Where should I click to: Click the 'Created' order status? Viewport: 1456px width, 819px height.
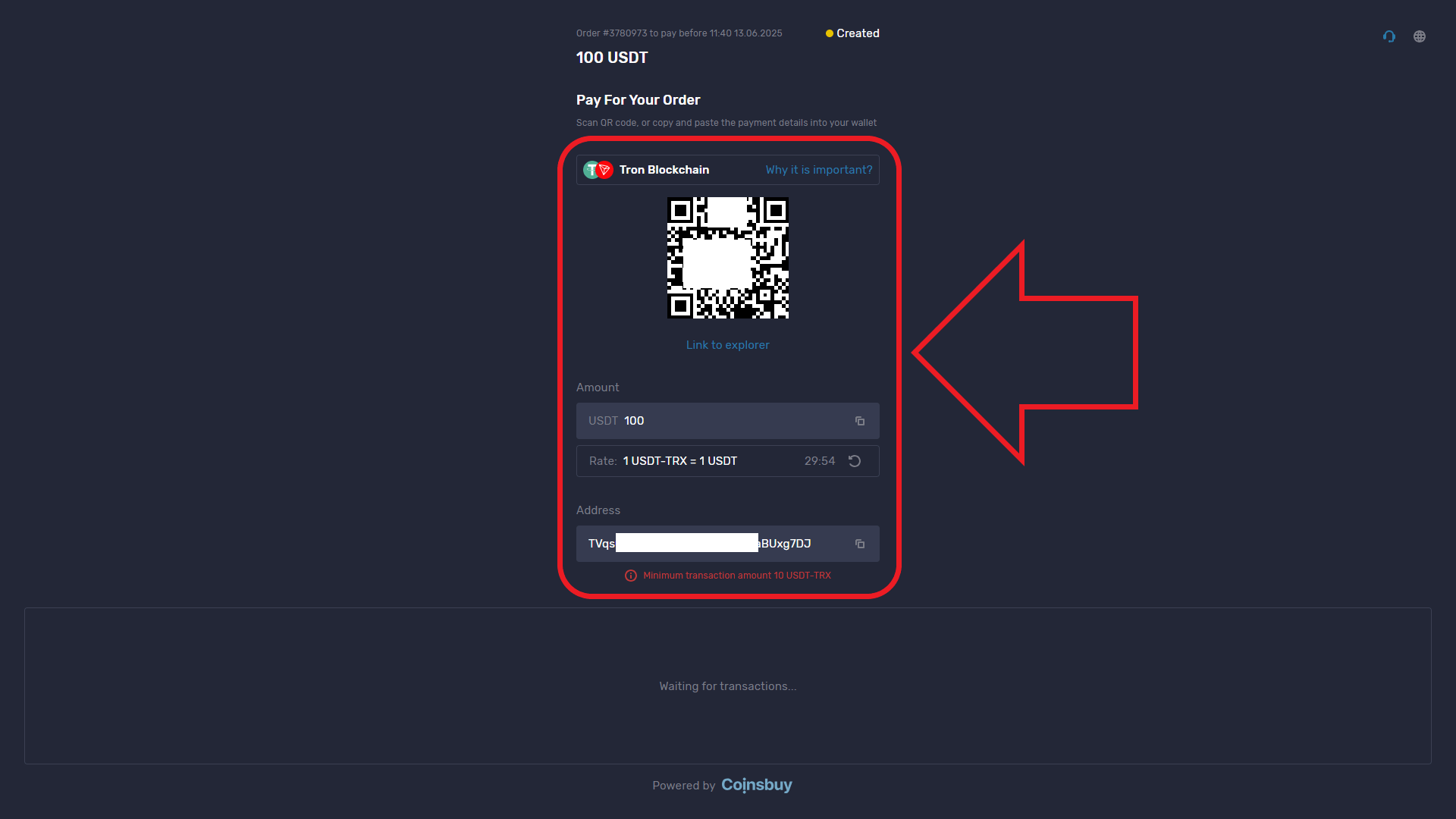pyautogui.click(x=852, y=33)
